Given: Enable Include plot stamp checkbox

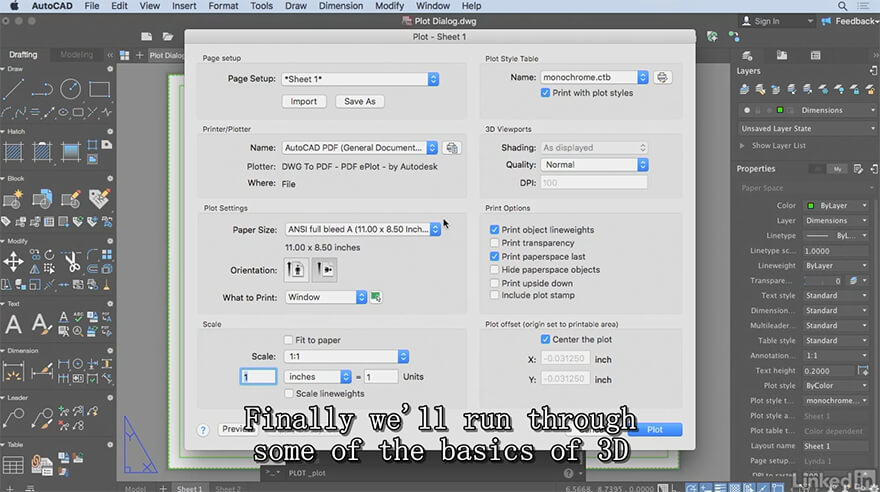Looking at the screenshot, I should (x=494, y=295).
